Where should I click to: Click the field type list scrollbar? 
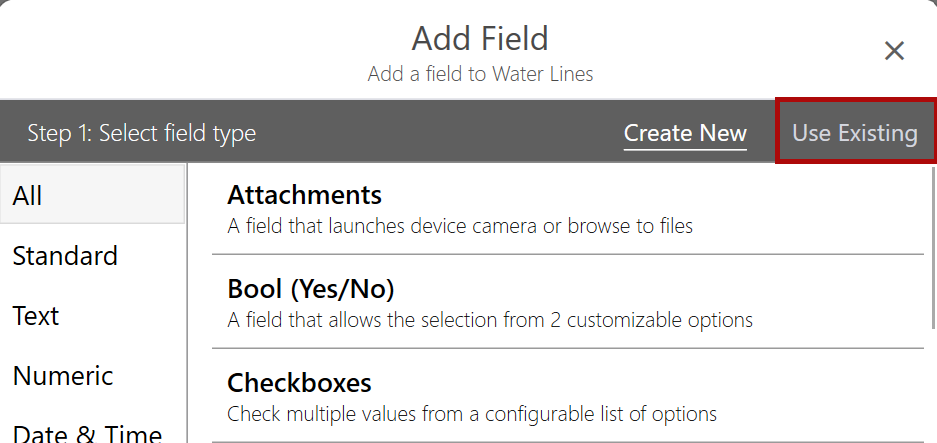931,250
